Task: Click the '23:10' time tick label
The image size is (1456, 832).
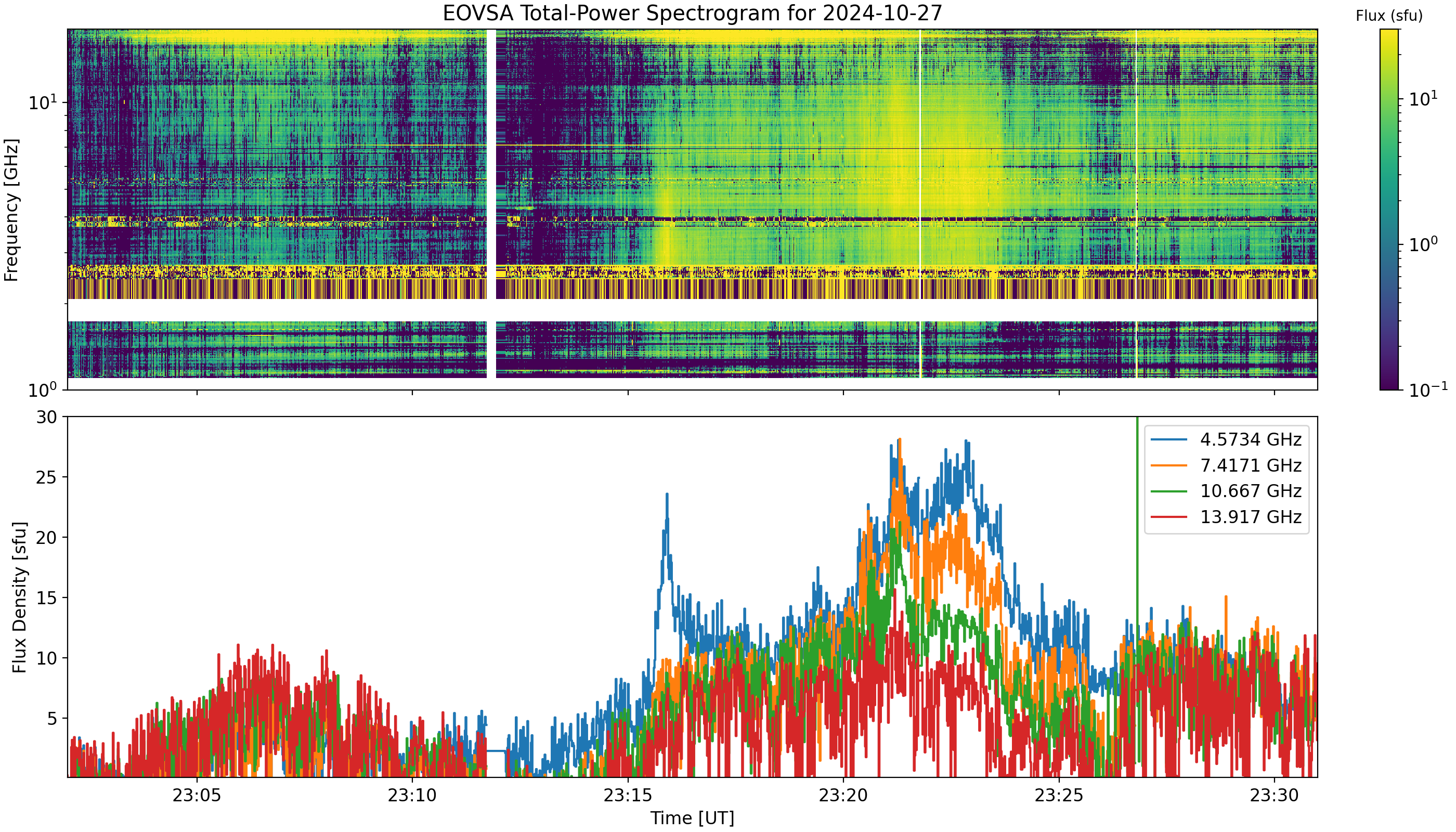Action: (x=412, y=796)
